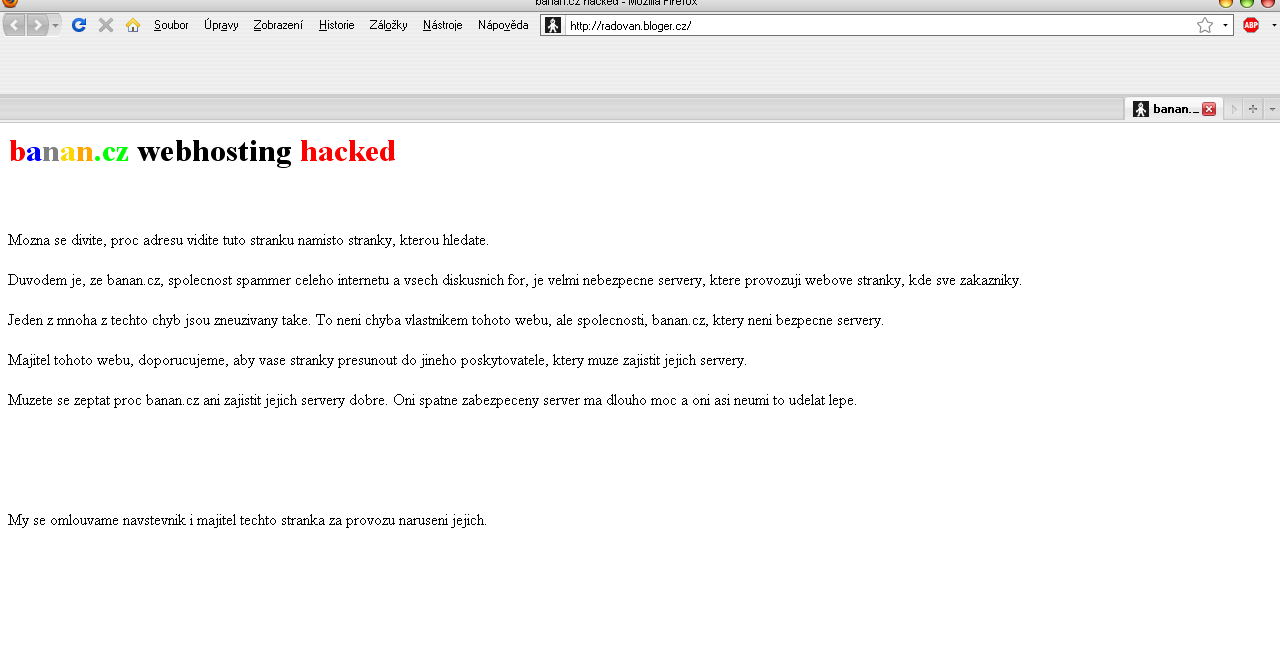Image resolution: width=1280 pixels, height=648 pixels.
Task: Minimize the window with the yellow button
Action: [1226, 3]
